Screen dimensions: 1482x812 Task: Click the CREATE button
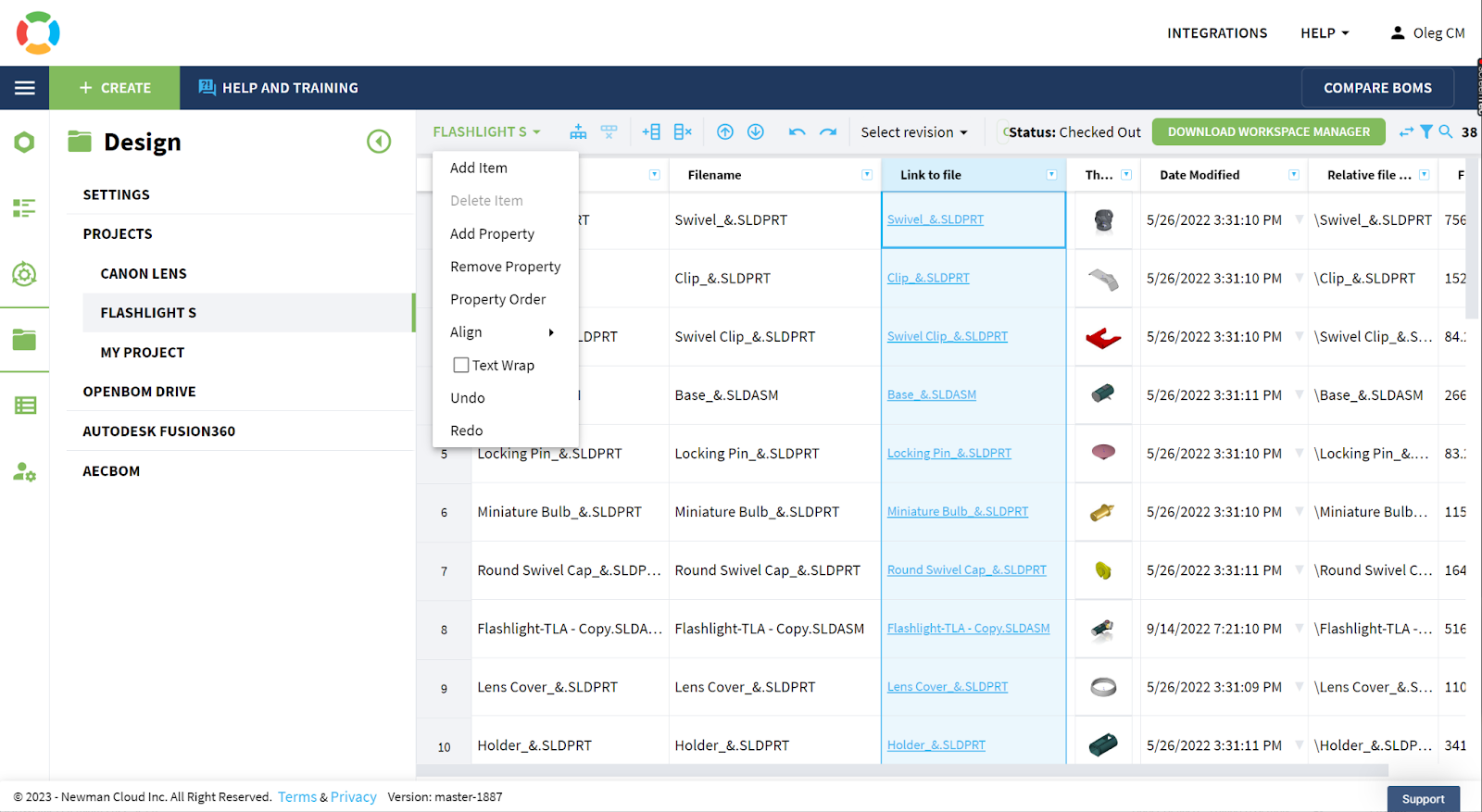coord(115,88)
